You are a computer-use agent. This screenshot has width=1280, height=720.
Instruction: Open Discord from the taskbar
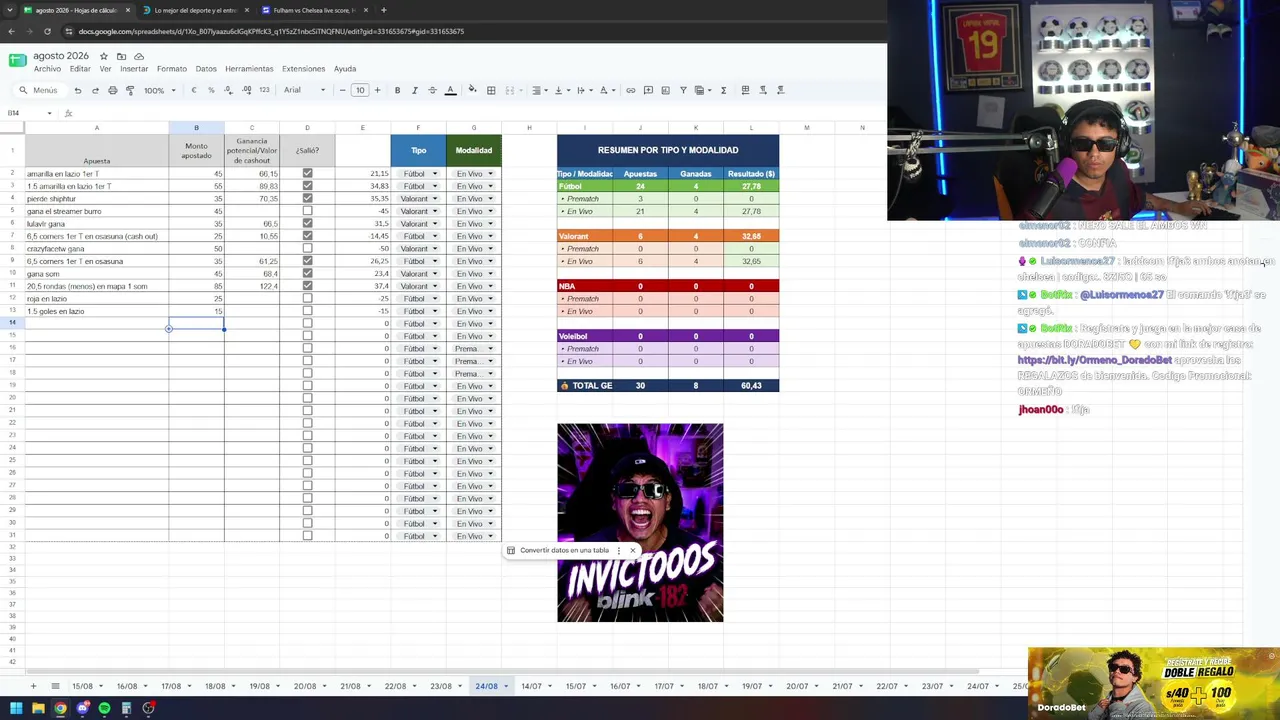click(82, 708)
